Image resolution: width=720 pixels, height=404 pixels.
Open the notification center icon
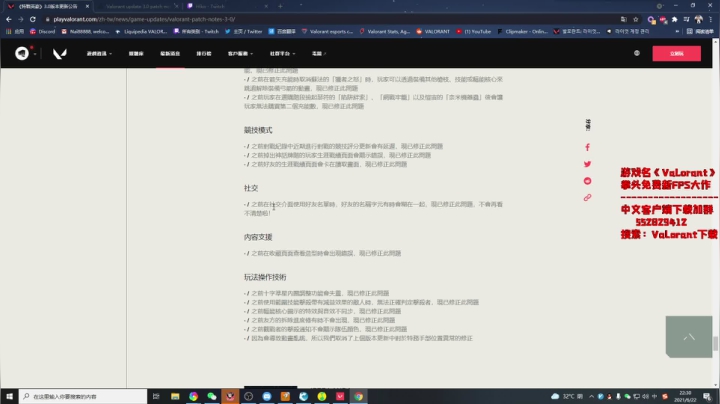click(x=708, y=396)
